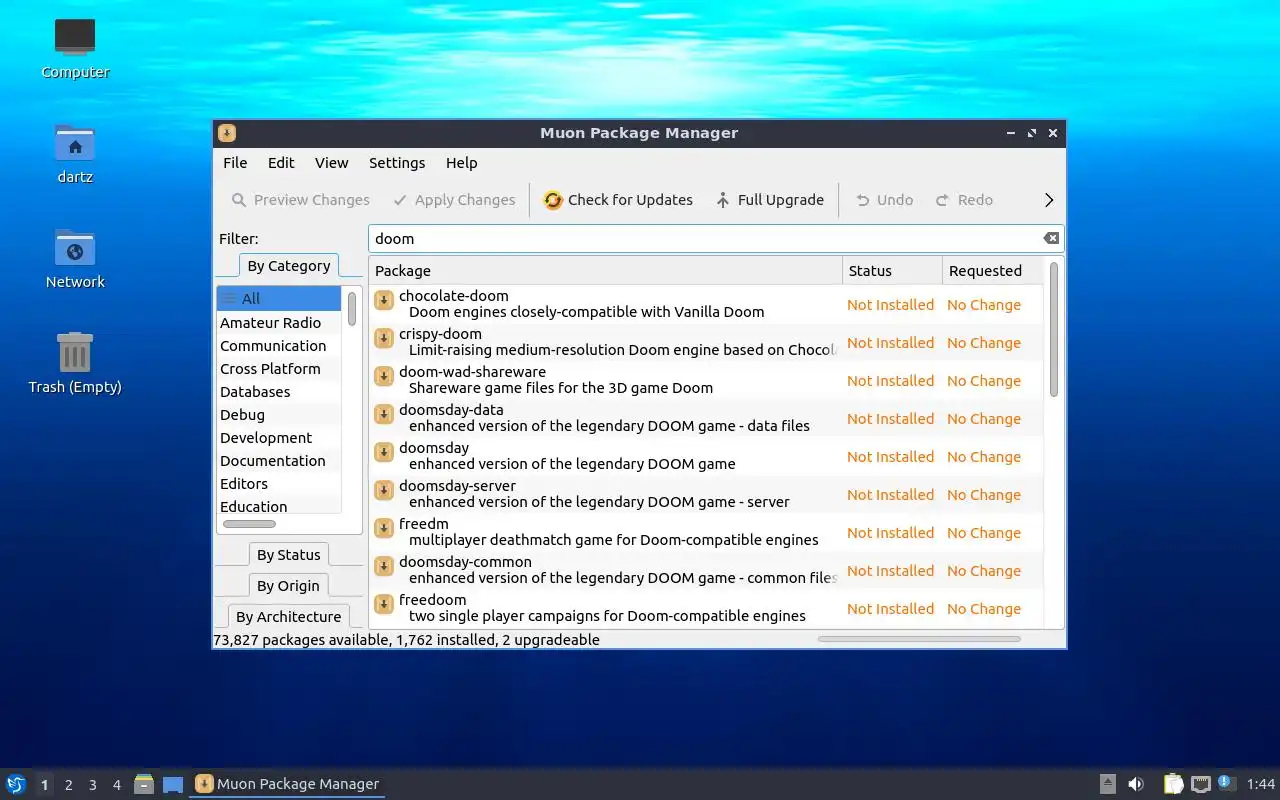1280x800 pixels.
Task: Select the Documentation category
Action: pyautogui.click(x=279, y=461)
